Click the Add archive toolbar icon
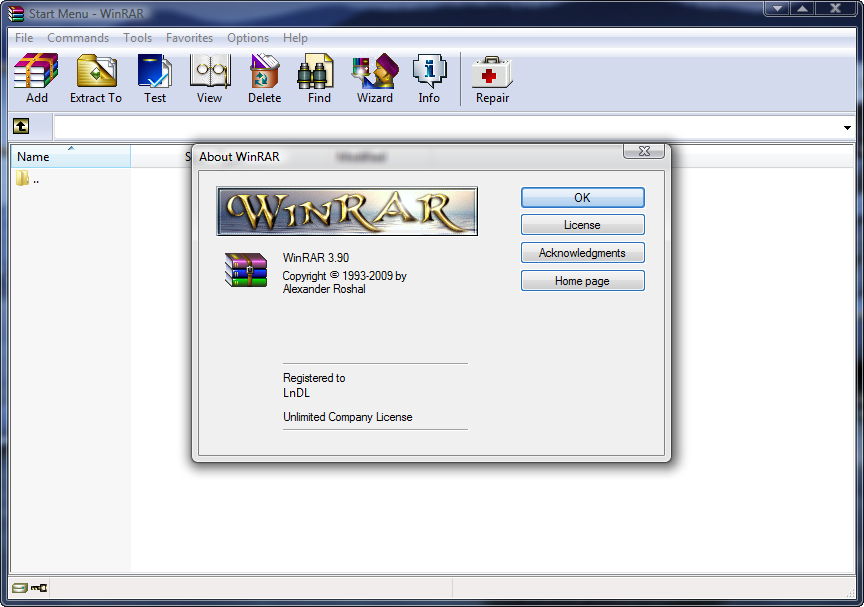 (36, 78)
